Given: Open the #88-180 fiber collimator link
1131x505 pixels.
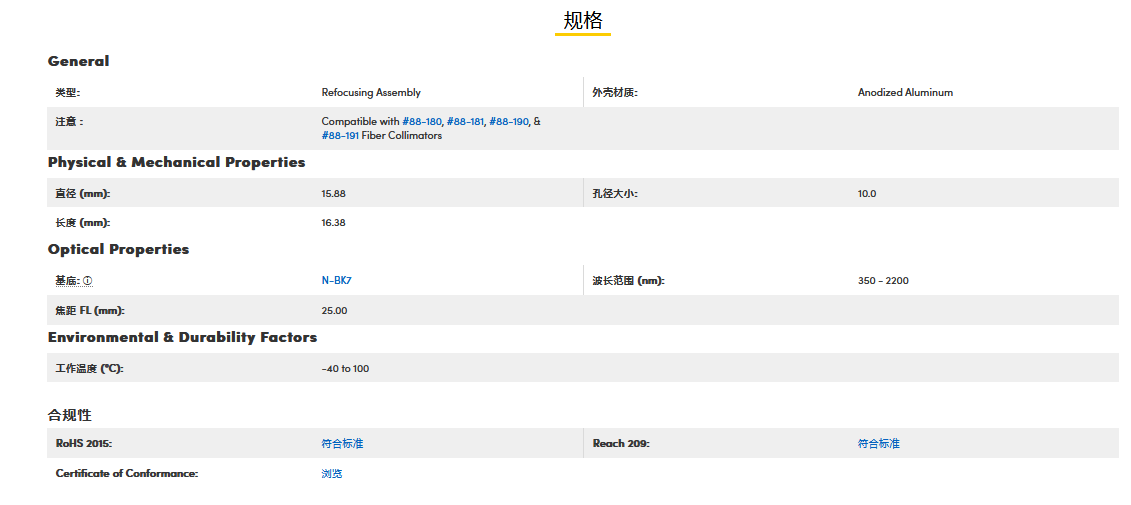Looking at the screenshot, I should coord(421,121).
